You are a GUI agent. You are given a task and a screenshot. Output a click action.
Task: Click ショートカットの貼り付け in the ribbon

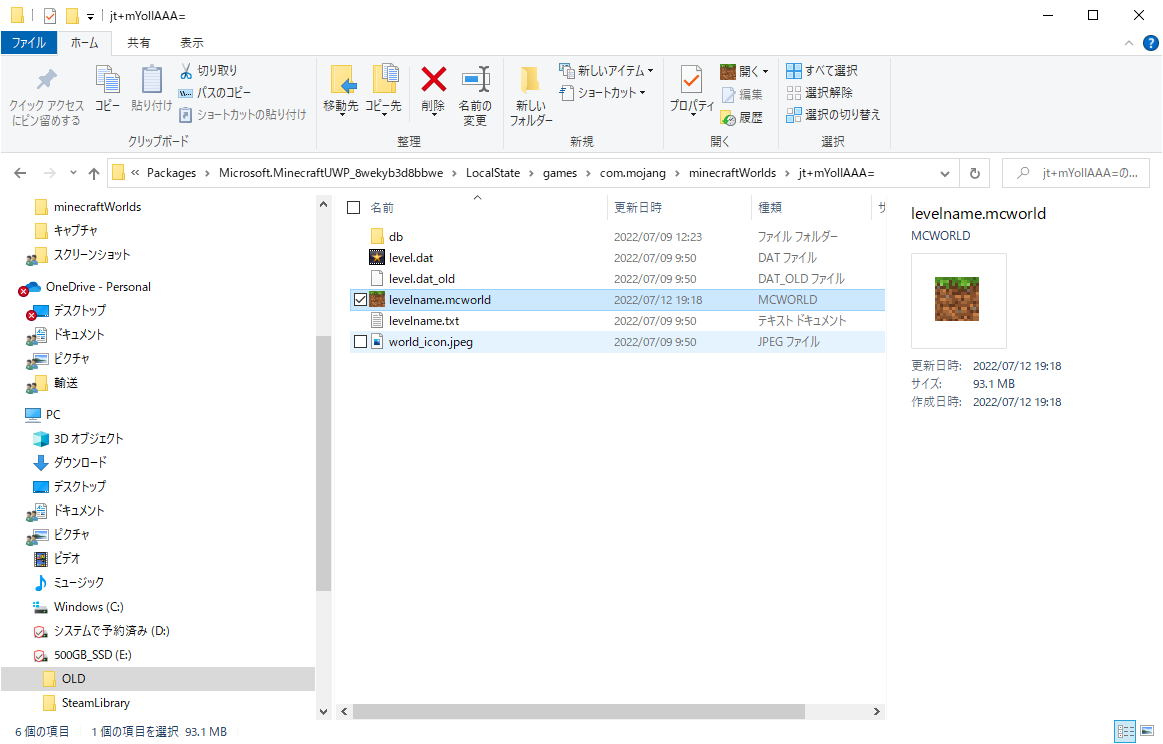coord(243,114)
